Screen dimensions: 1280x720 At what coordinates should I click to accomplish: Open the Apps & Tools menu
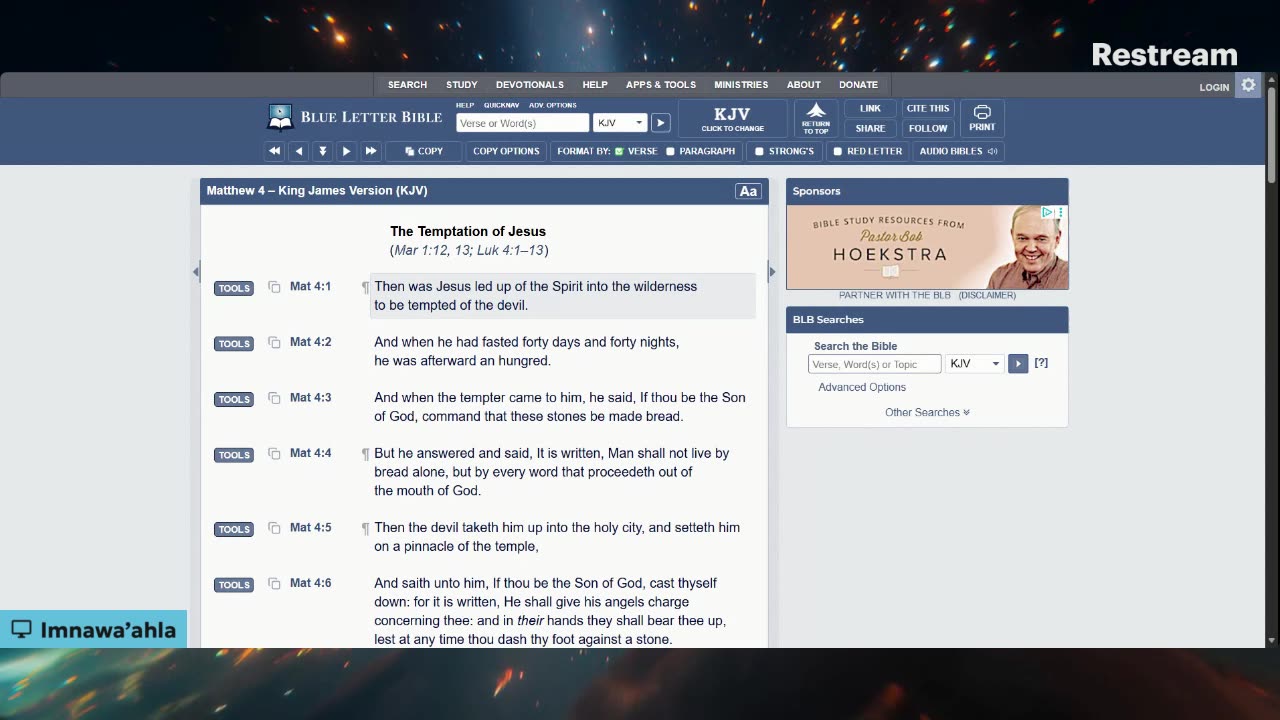click(660, 85)
